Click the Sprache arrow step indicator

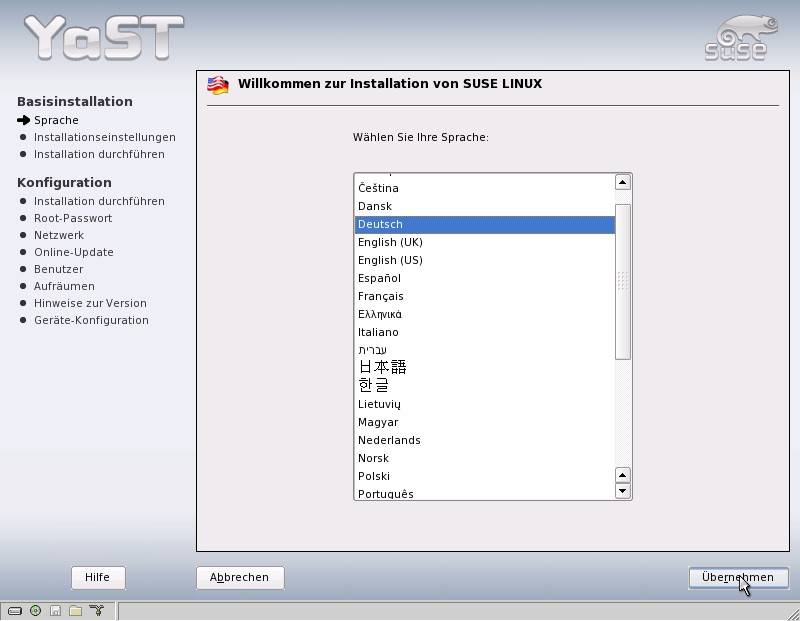(x=23, y=120)
